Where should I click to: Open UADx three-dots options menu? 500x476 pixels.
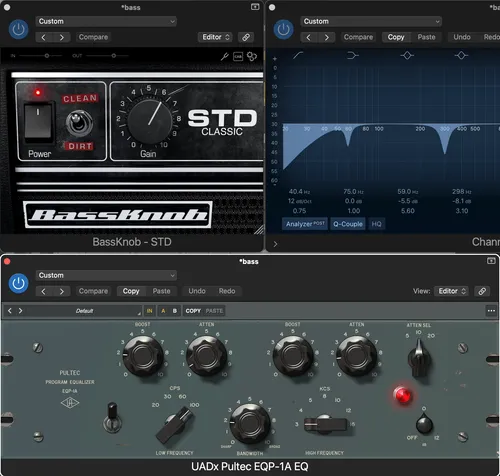[491, 311]
